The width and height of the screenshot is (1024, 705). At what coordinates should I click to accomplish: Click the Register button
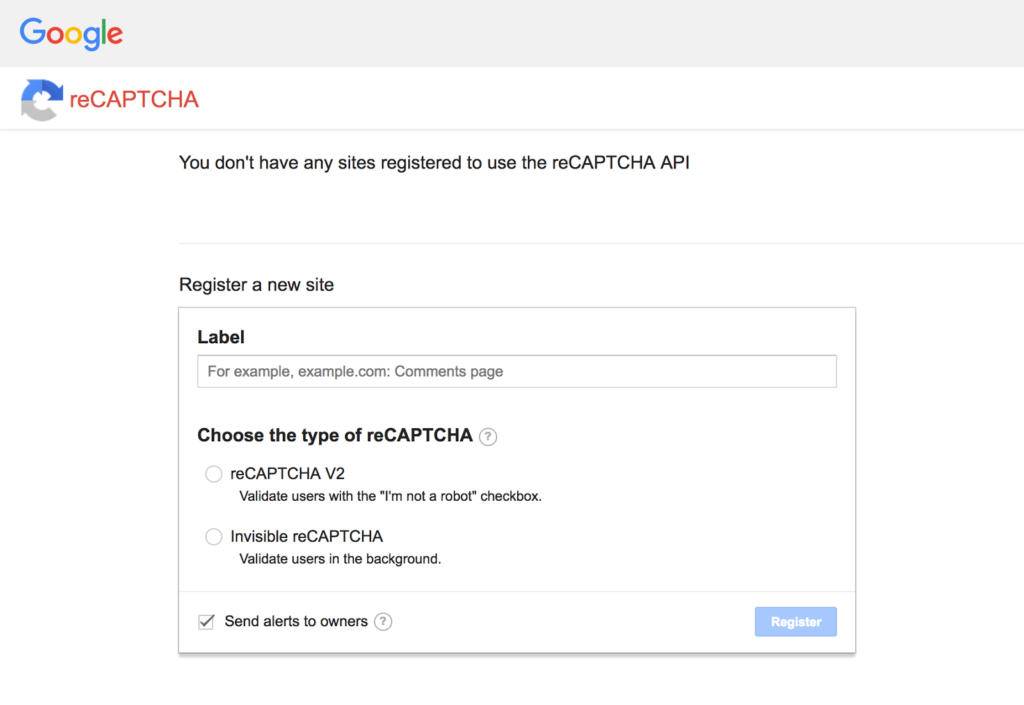(795, 621)
